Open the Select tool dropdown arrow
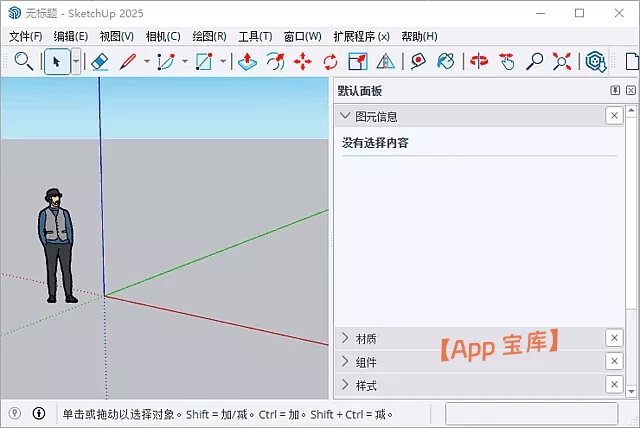The image size is (640, 428). click(x=76, y=62)
